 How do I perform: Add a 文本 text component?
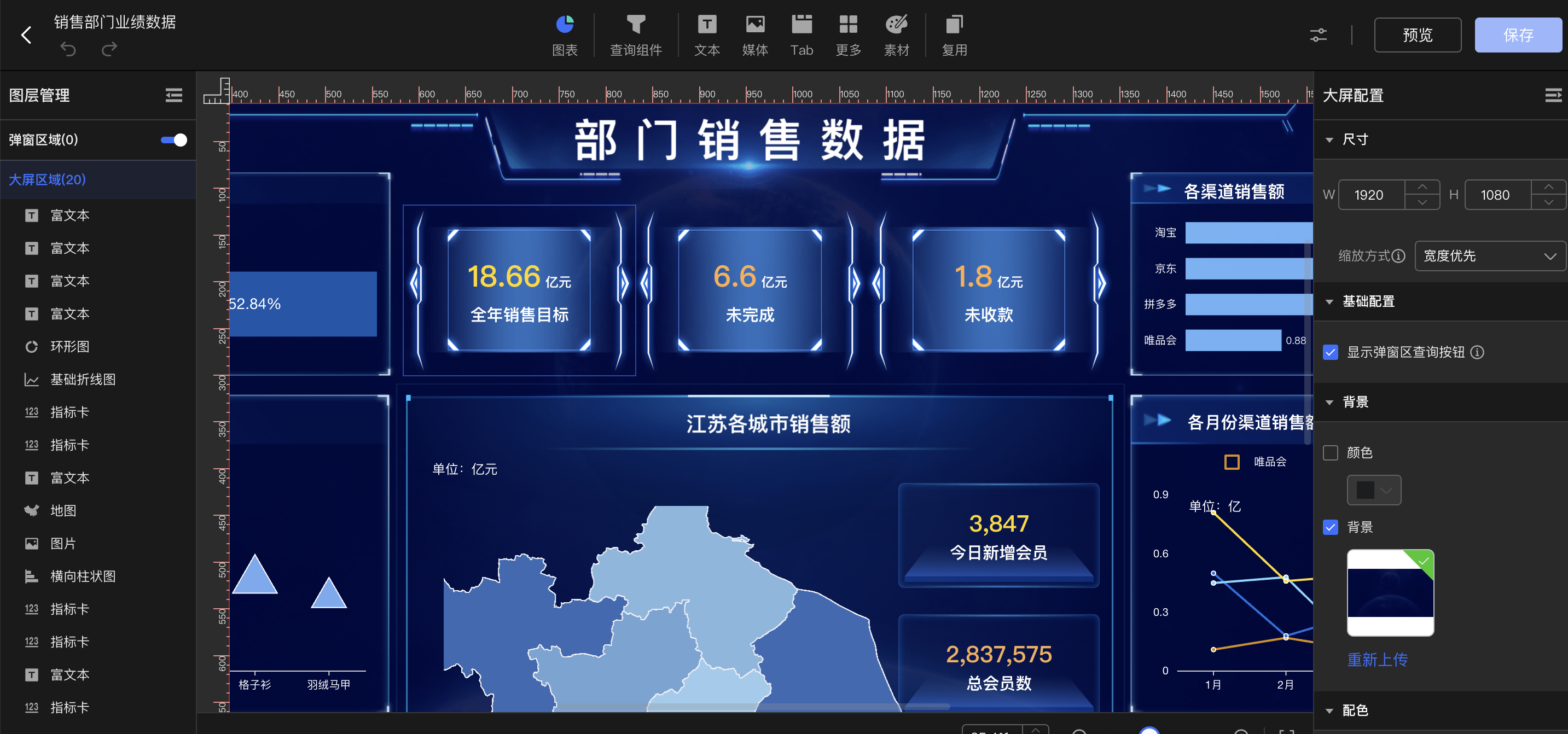706,36
